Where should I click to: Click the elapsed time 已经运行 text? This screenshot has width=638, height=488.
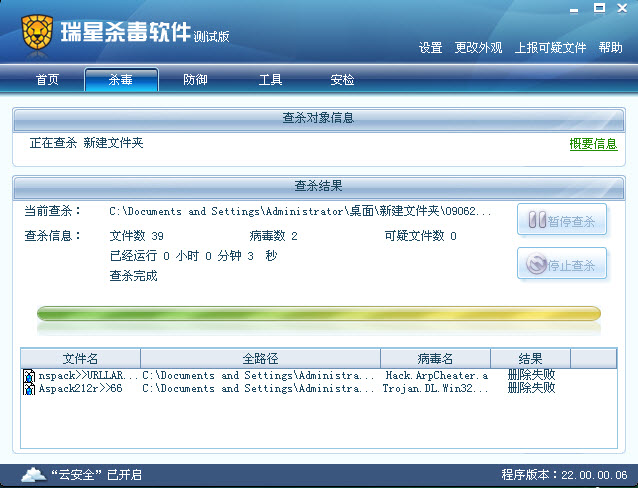tap(194, 256)
